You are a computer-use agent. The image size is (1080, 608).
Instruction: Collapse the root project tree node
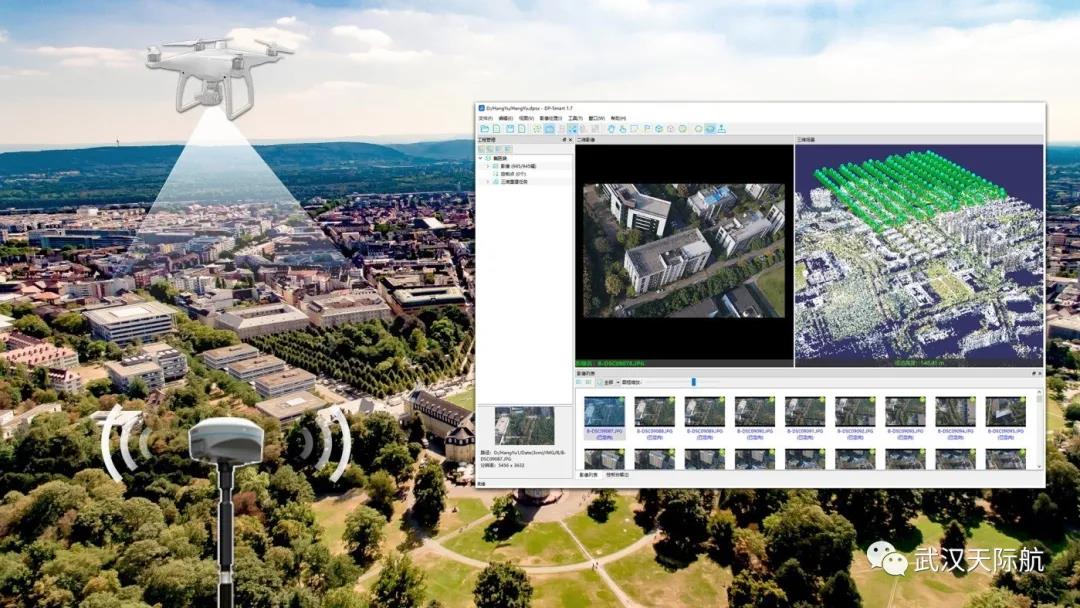(x=480, y=158)
